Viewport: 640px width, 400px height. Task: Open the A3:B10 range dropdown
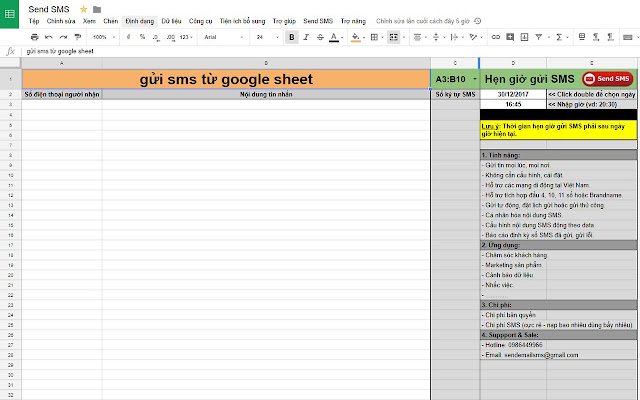point(475,79)
